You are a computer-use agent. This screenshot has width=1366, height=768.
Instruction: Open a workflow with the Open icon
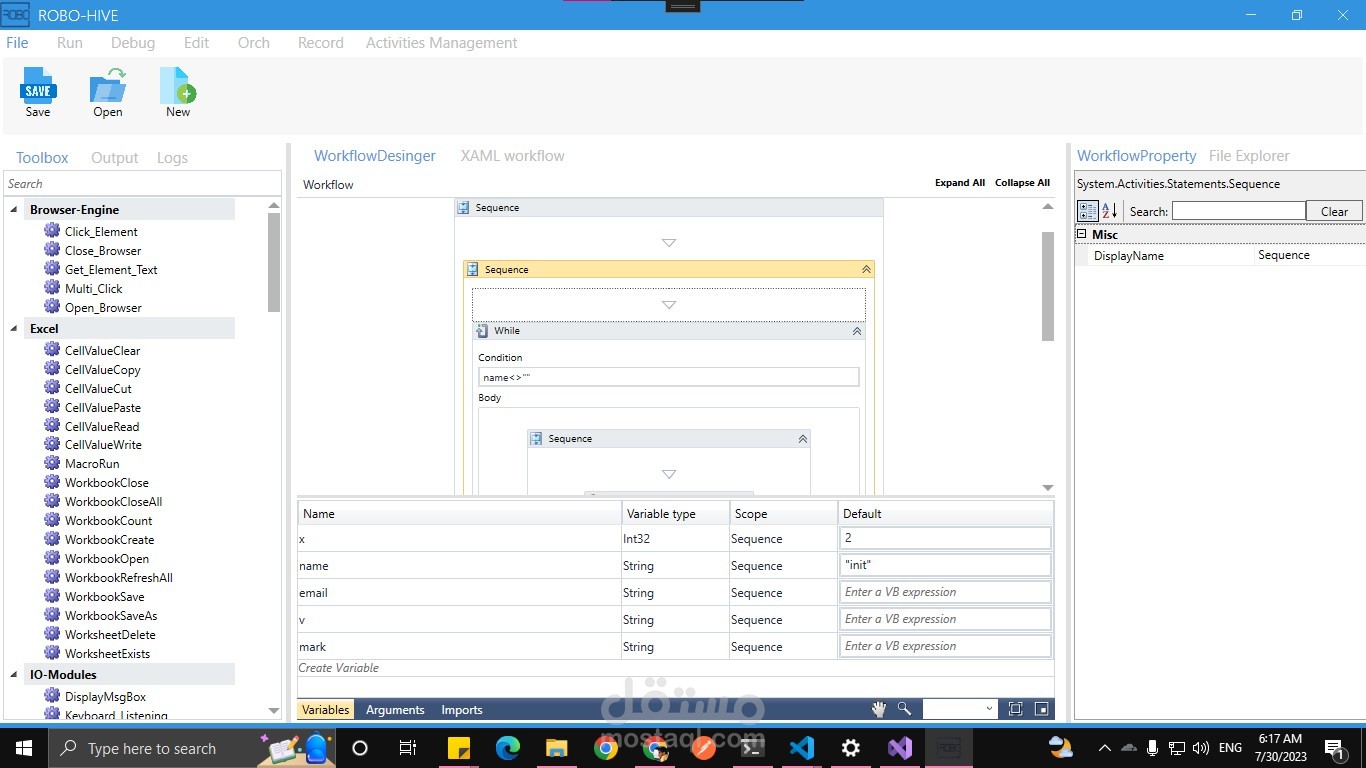click(x=108, y=86)
